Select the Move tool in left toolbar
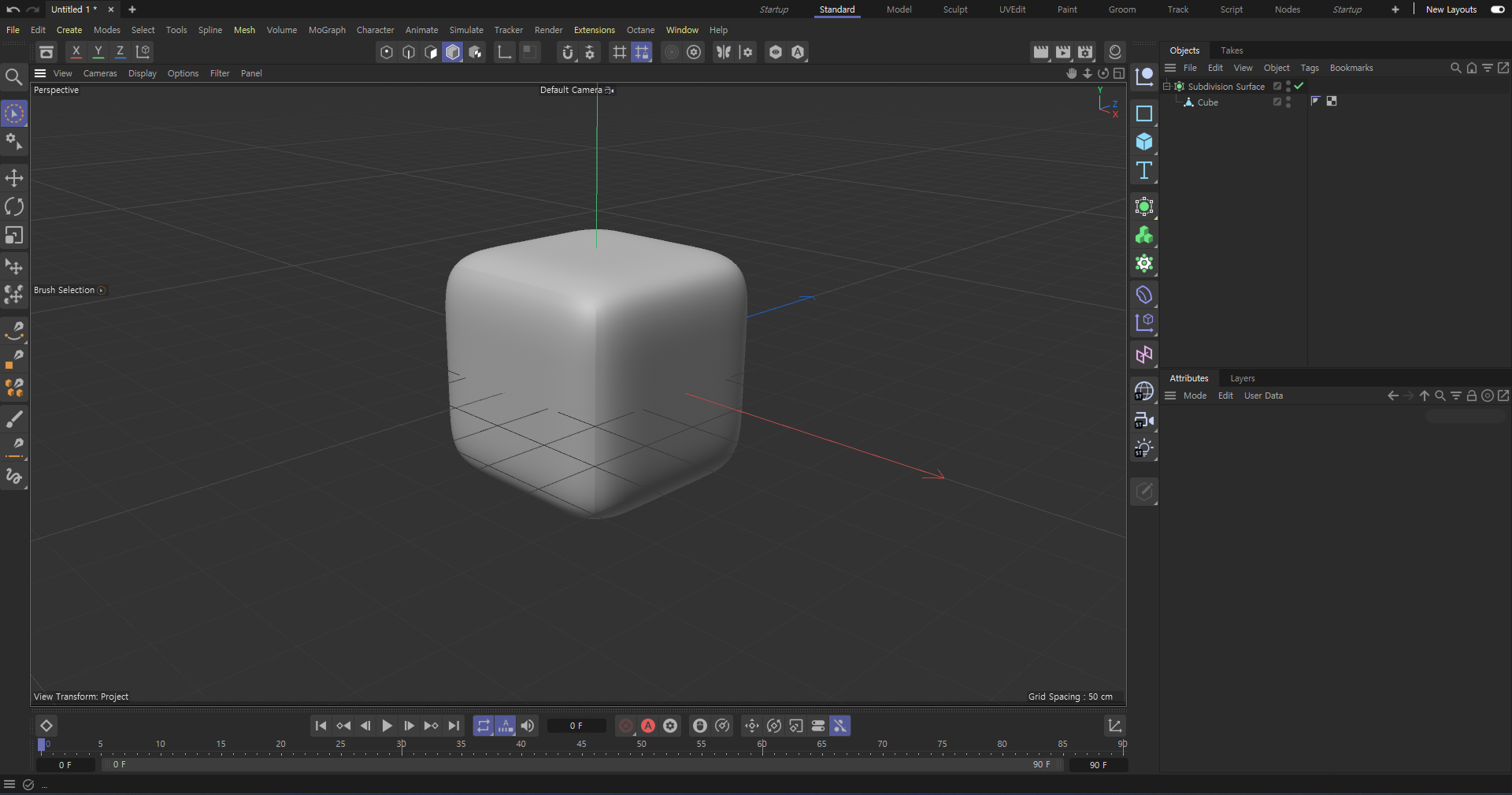The image size is (1512, 795). pyautogui.click(x=14, y=177)
